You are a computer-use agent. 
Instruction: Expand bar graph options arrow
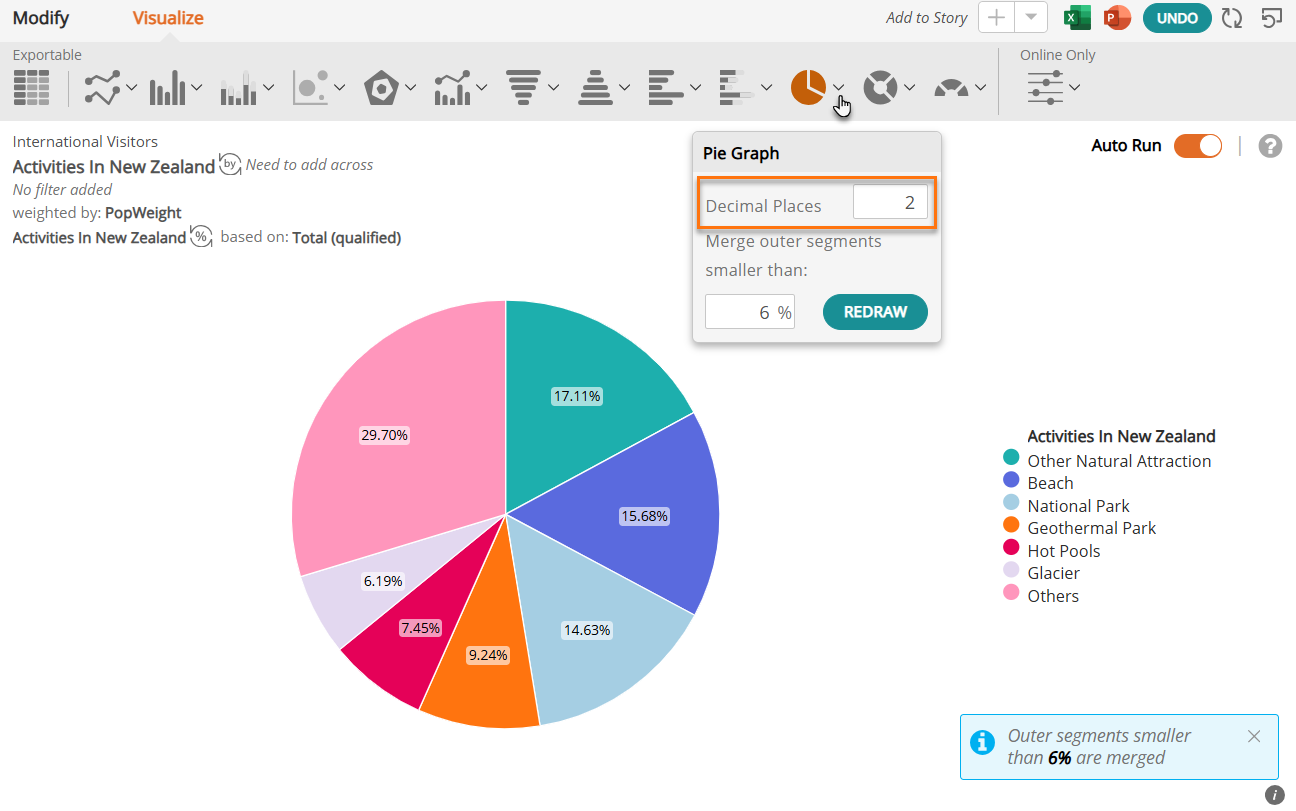(196, 88)
